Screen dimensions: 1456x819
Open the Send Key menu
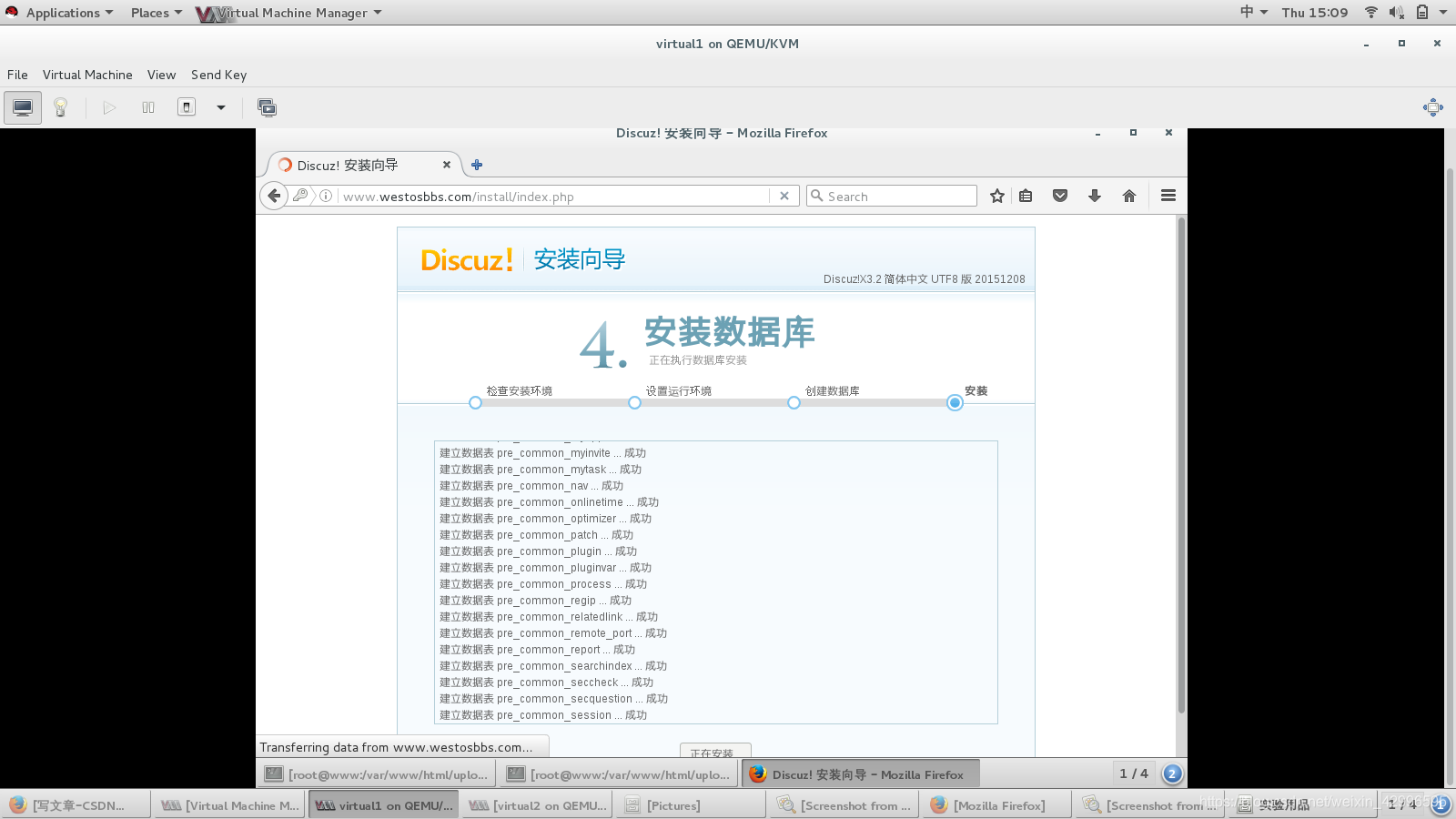(x=218, y=75)
